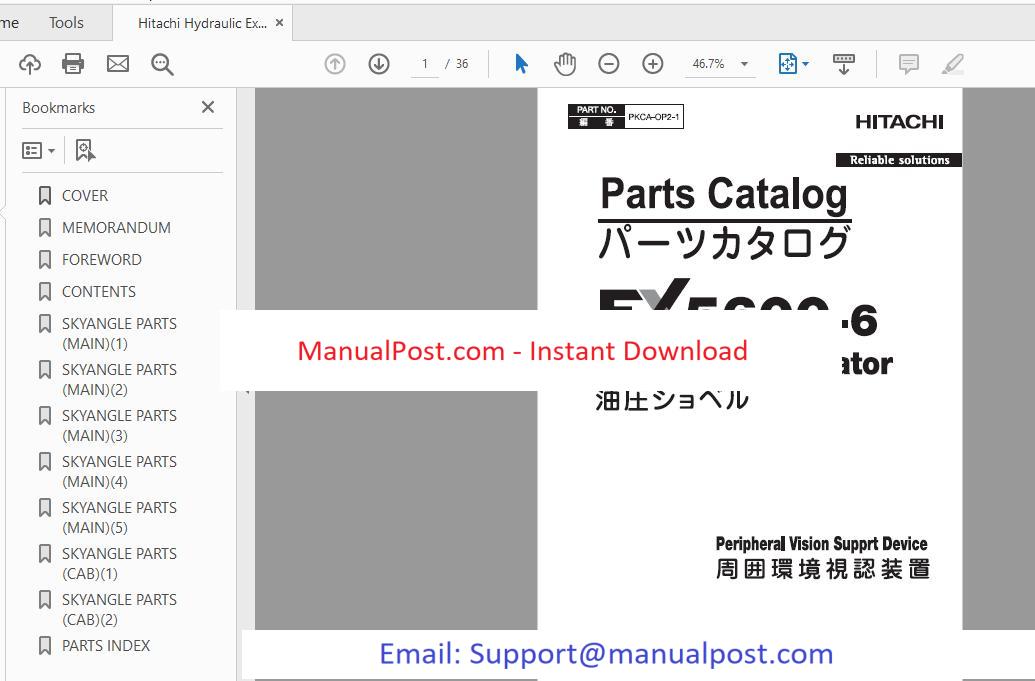Open the page fit options dropdown
This screenshot has height=681, width=1035.
(x=794, y=64)
